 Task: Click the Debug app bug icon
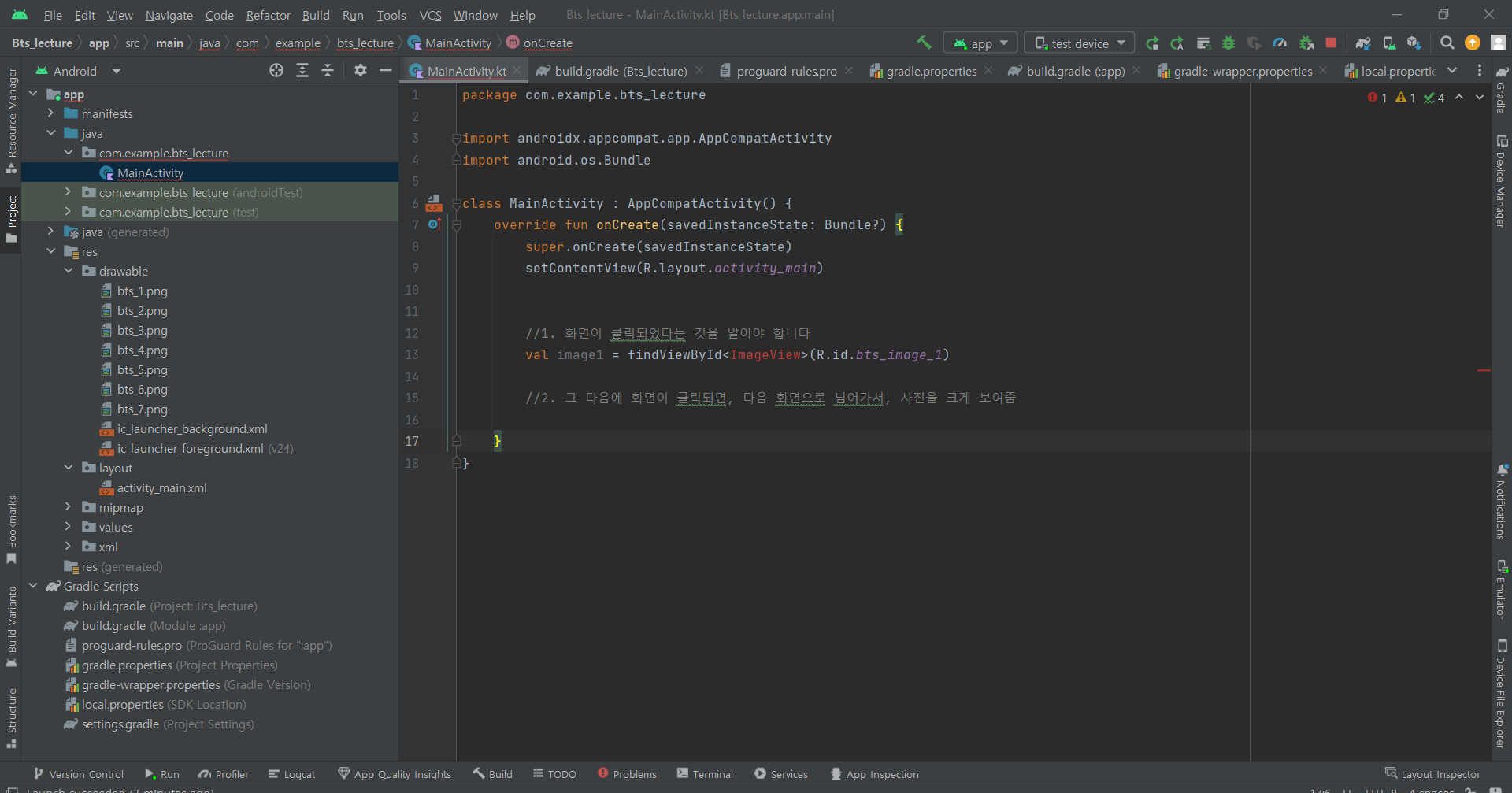[x=1228, y=43]
